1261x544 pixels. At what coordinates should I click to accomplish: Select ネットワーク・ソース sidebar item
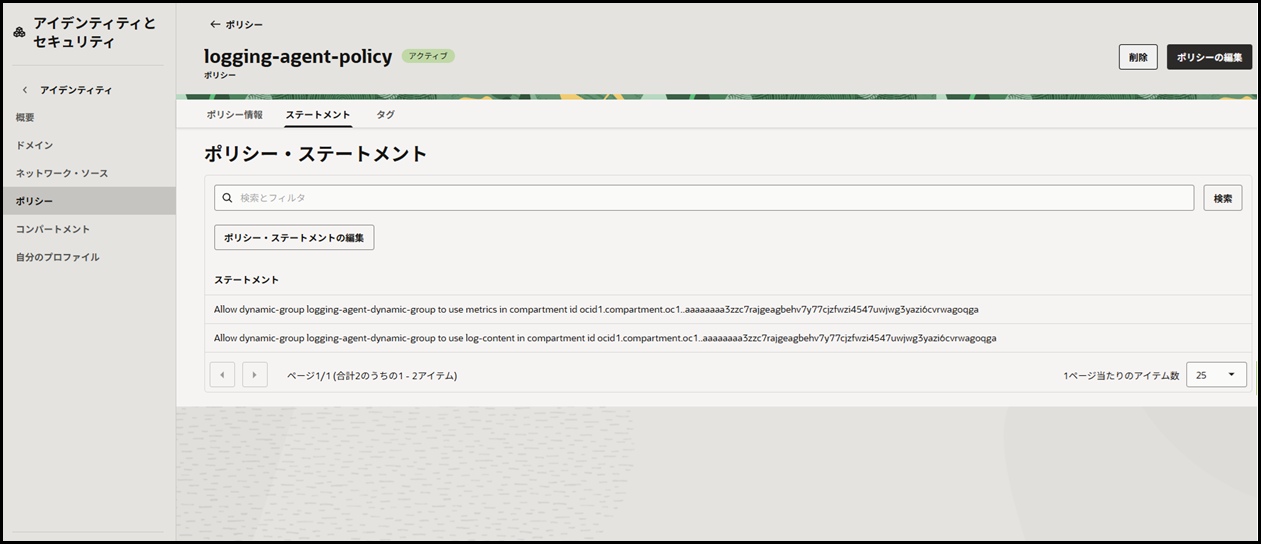pyautogui.click(x=61, y=174)
